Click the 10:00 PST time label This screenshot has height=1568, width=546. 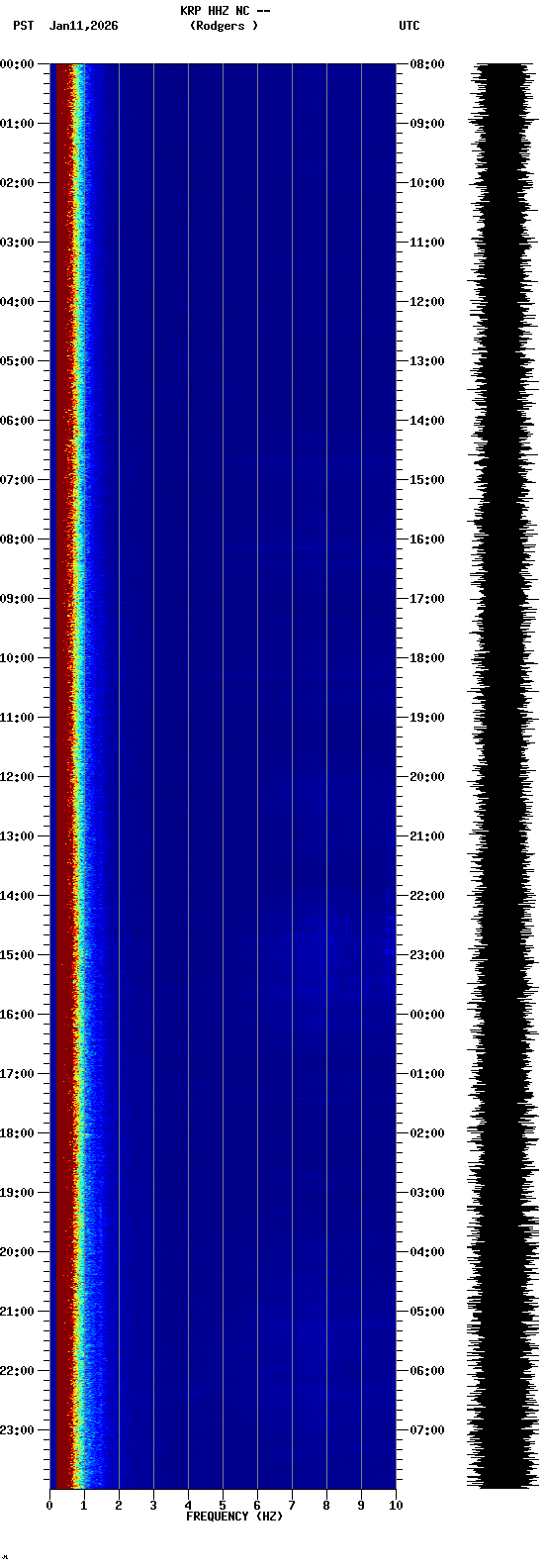[17, 658]
